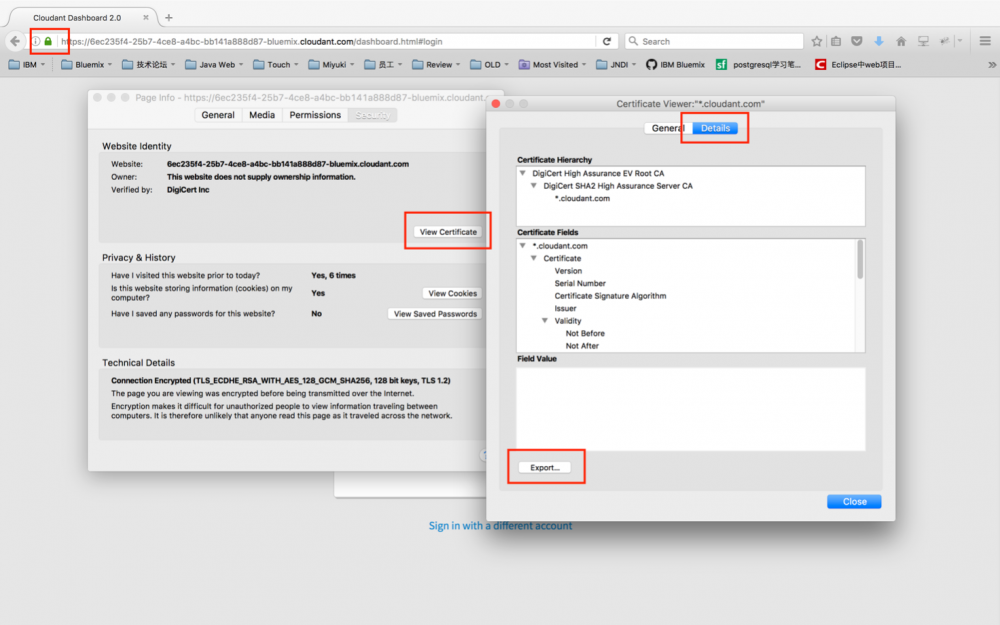Screen dimensions: 1000x625
Task: Open the Eclipse中web项目 bookmark
Action: pyautogui.click(x=858, y=64)
